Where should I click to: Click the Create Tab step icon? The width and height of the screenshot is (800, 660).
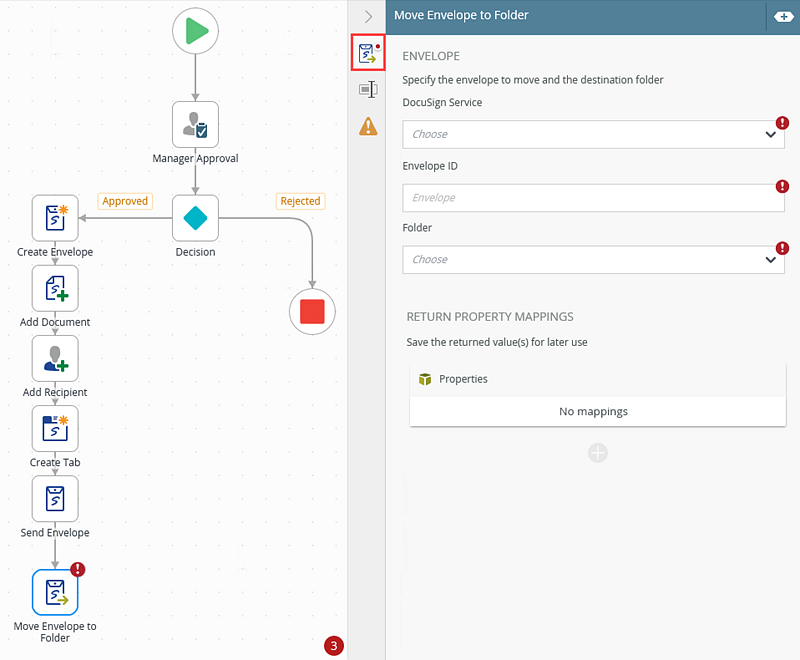(x=55, y=428)
